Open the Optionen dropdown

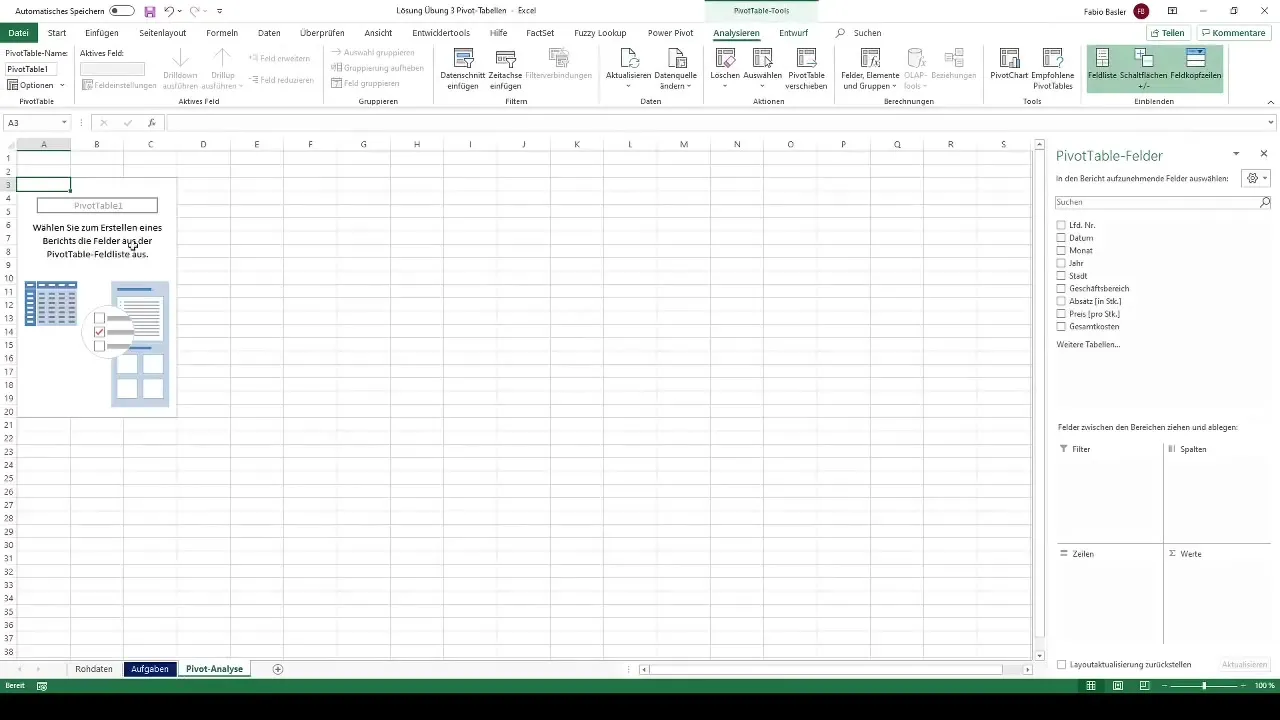pos(36,85)
